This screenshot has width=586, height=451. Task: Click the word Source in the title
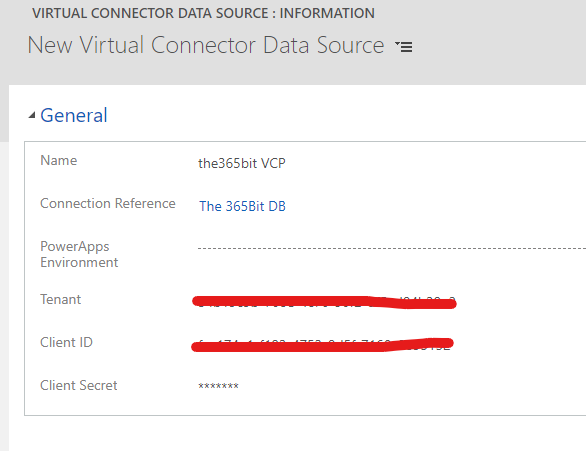(350, 45)
